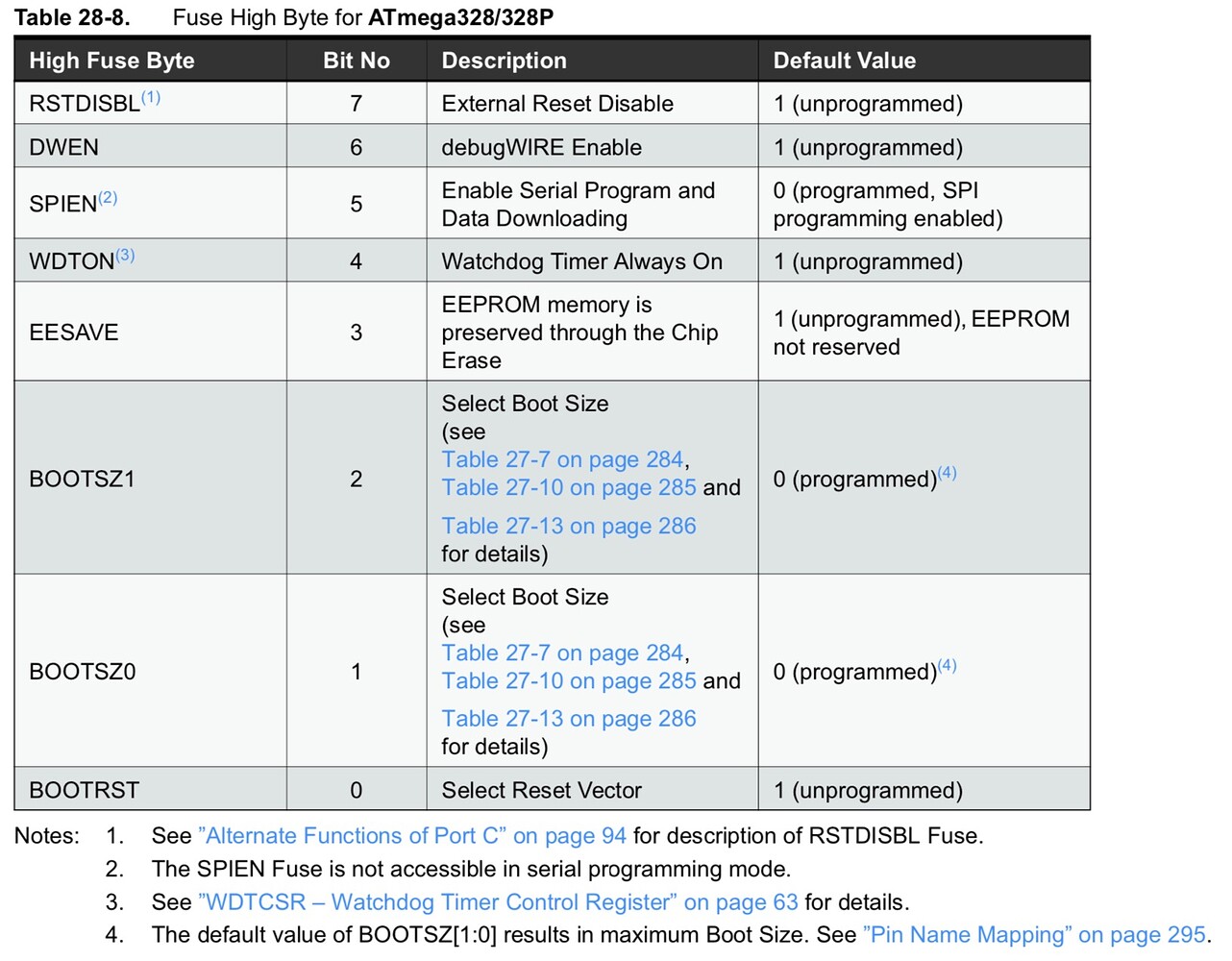The height and width of the screenshot is (961, 1232).
Task: Click the "Default Value" column header
Action: 844,61
